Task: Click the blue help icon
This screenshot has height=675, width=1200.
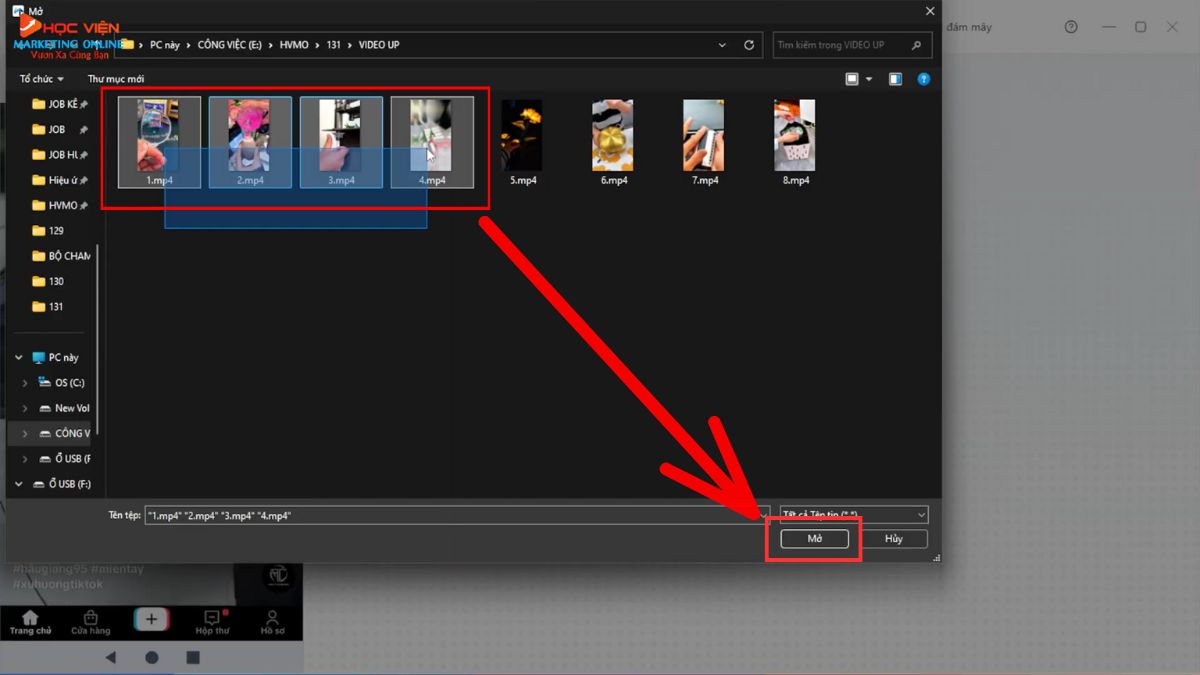Action: pyautogui.click(x=924, y=79)
